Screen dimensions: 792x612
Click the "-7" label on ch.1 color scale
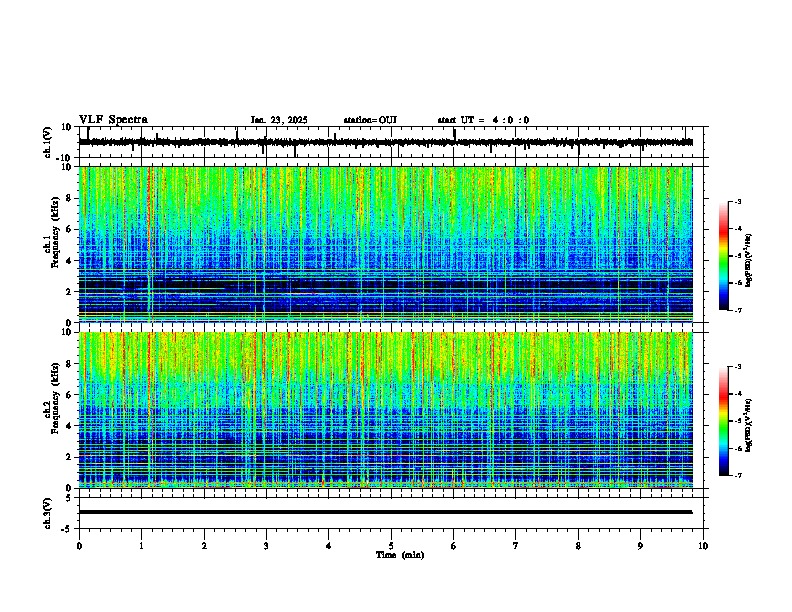(x=737, y=311)
